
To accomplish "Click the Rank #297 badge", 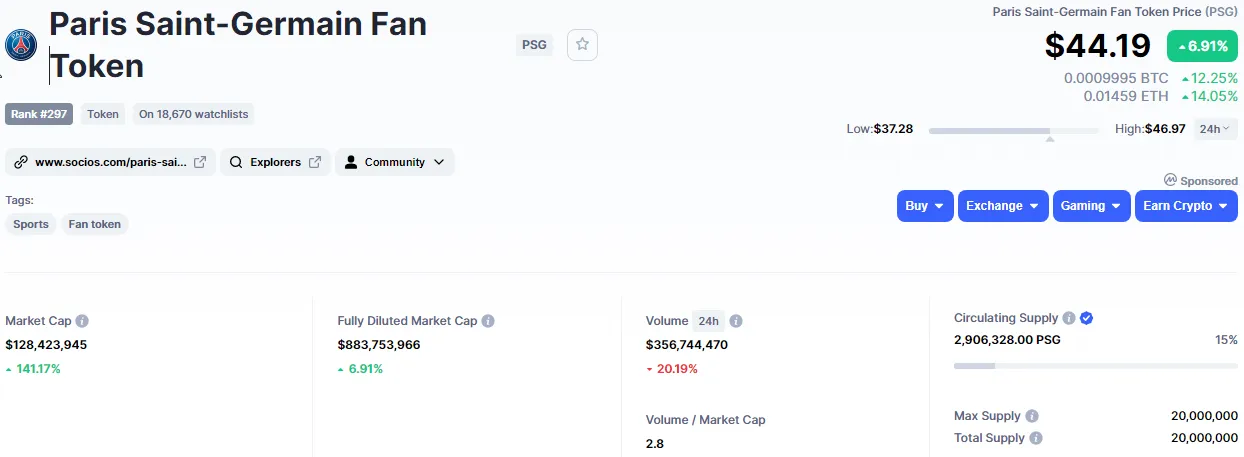I will [x=40, y=114].
